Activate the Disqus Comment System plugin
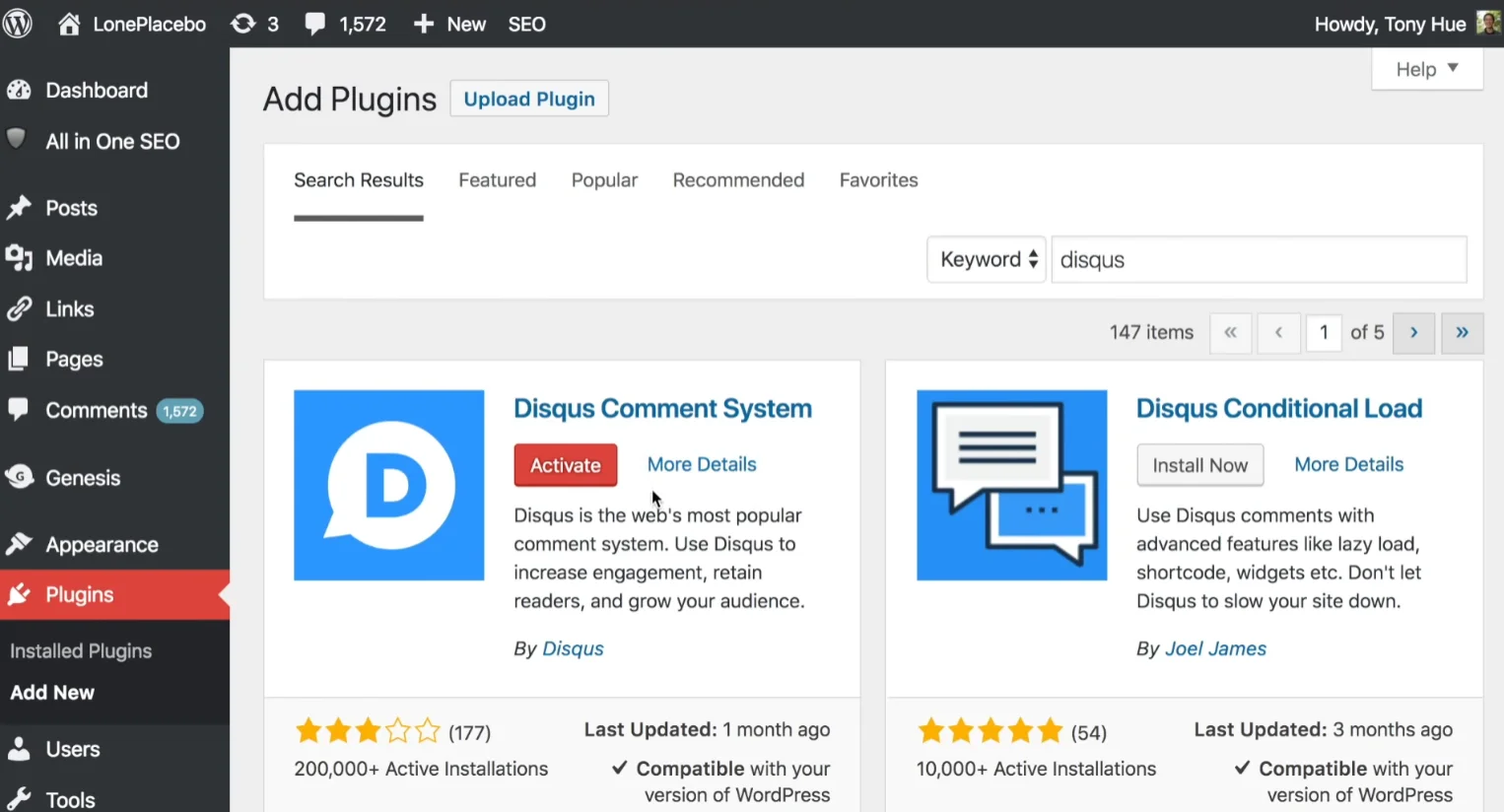Screen dimensions: 1504x812 point(565,465)
